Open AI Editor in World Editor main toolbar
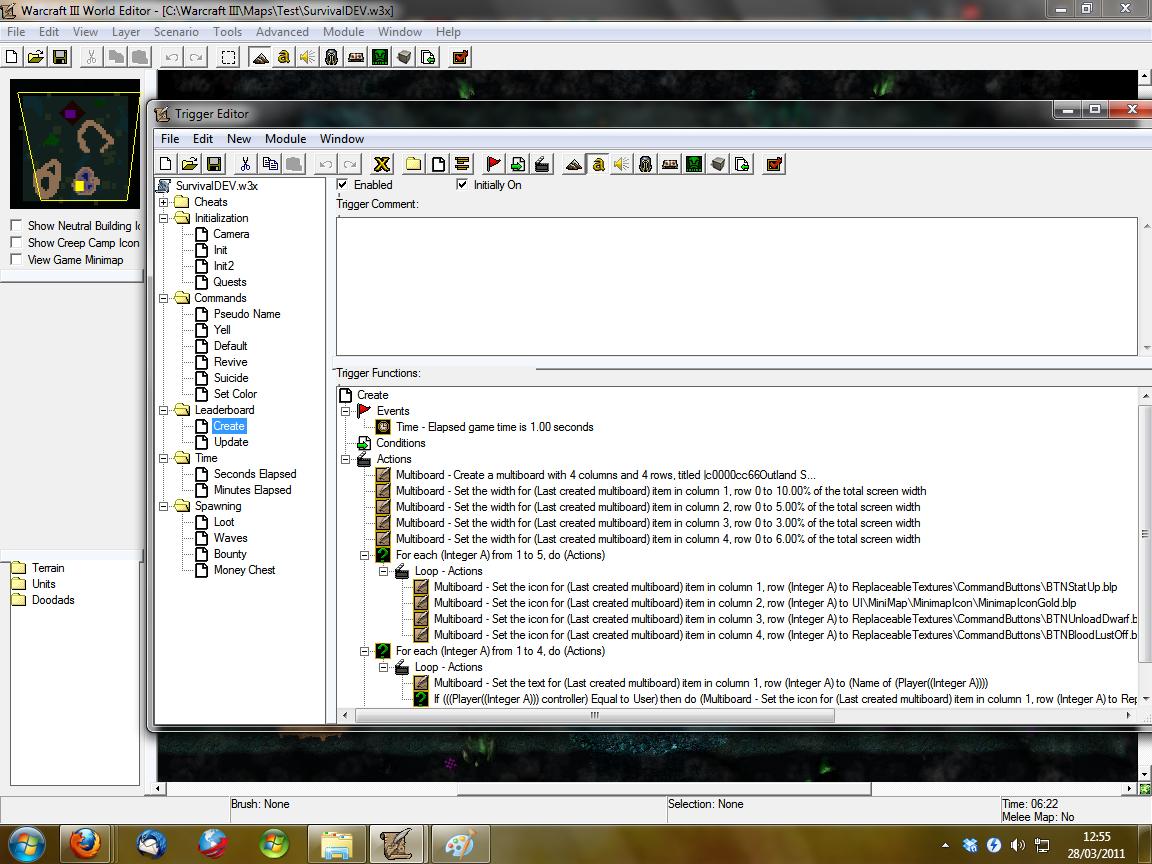1152x864 pixels. 380,57
